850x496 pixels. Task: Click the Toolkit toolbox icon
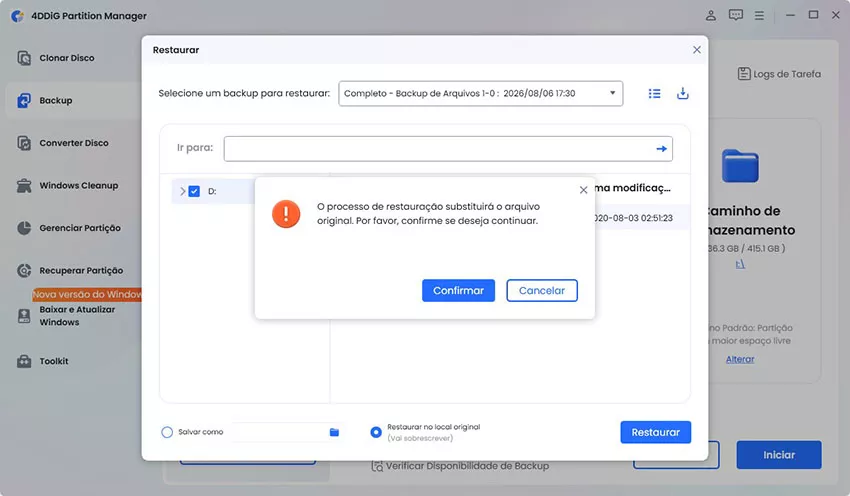pos(24,361)
